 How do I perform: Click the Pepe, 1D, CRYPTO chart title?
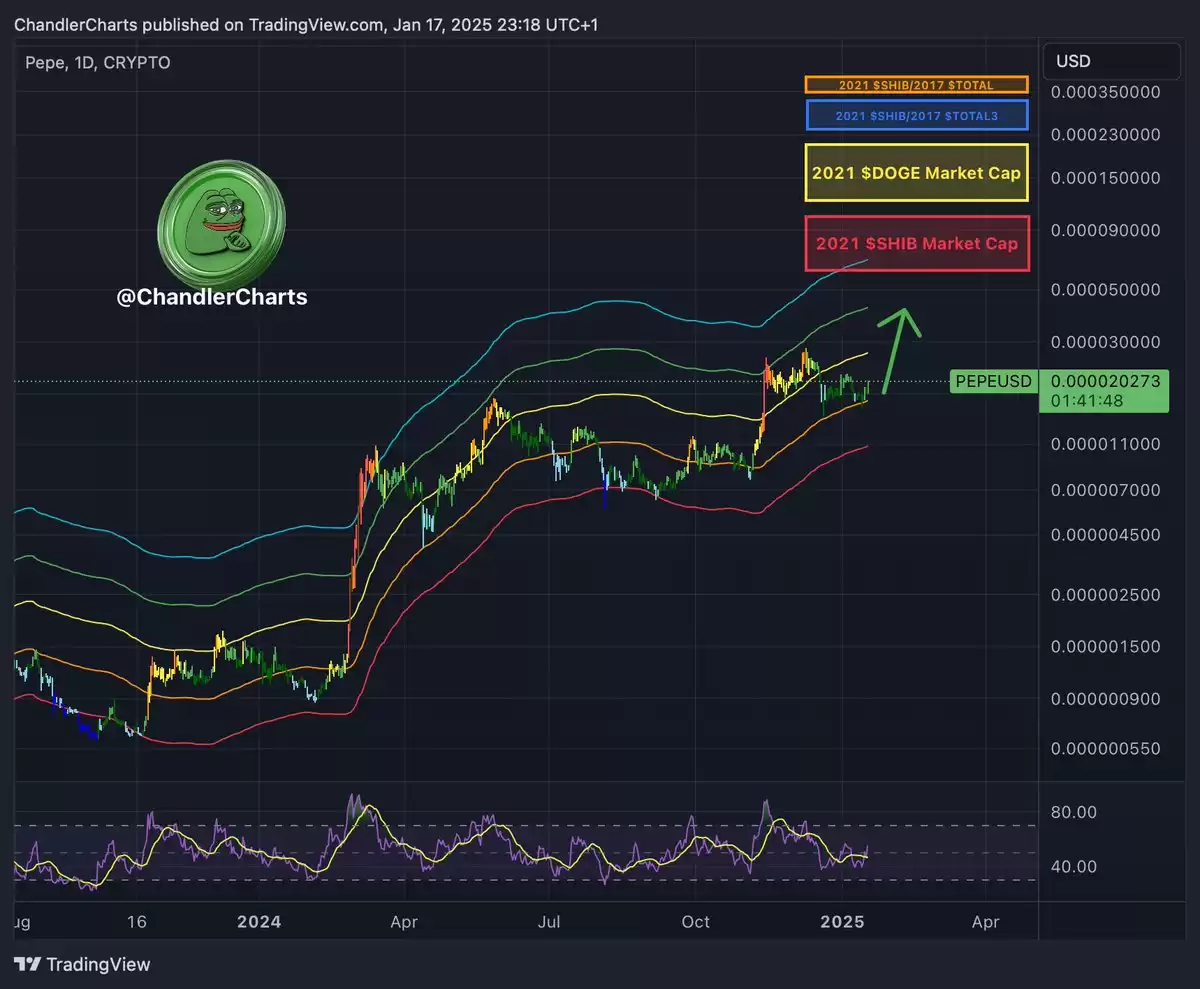tap(98, 62)
